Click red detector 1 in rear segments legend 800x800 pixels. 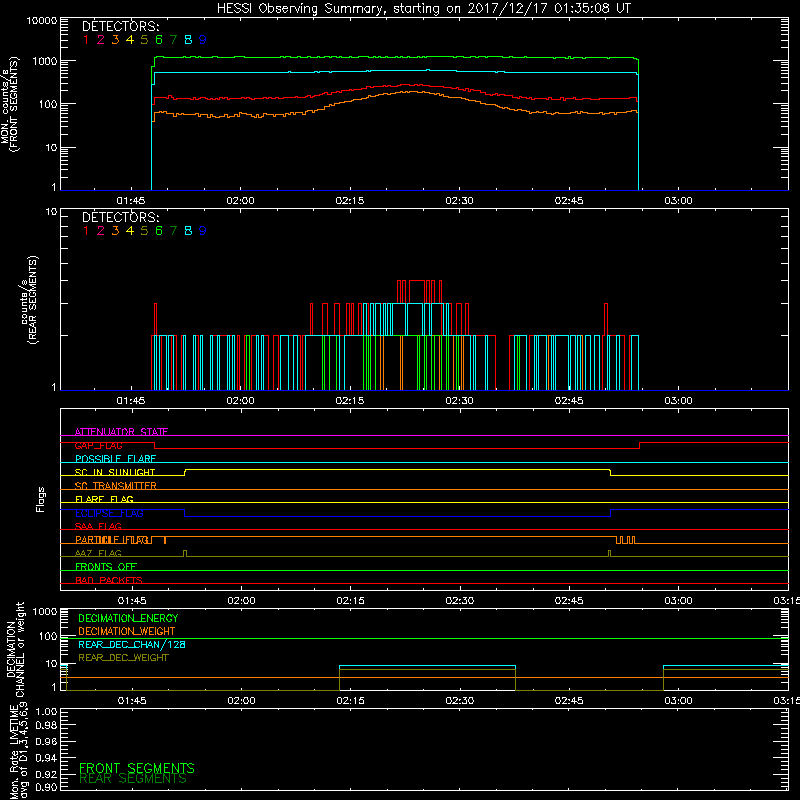click(x=86, y=231)
